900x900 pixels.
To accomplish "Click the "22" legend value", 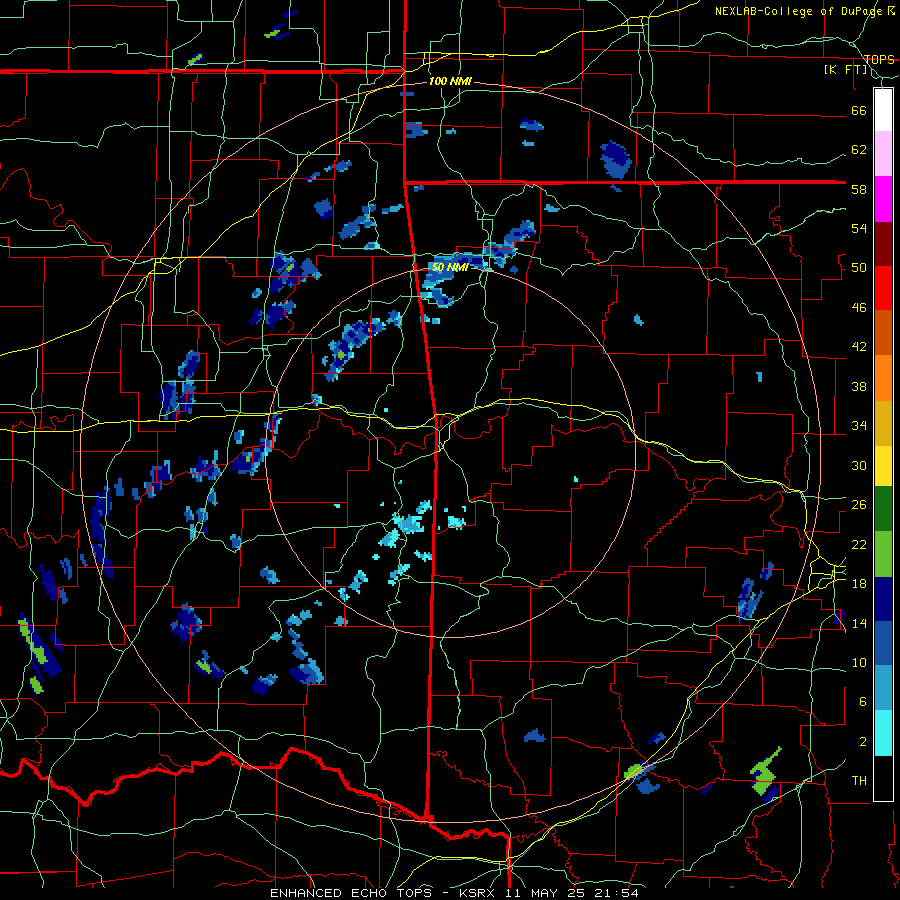I will [x=859, y=544].
